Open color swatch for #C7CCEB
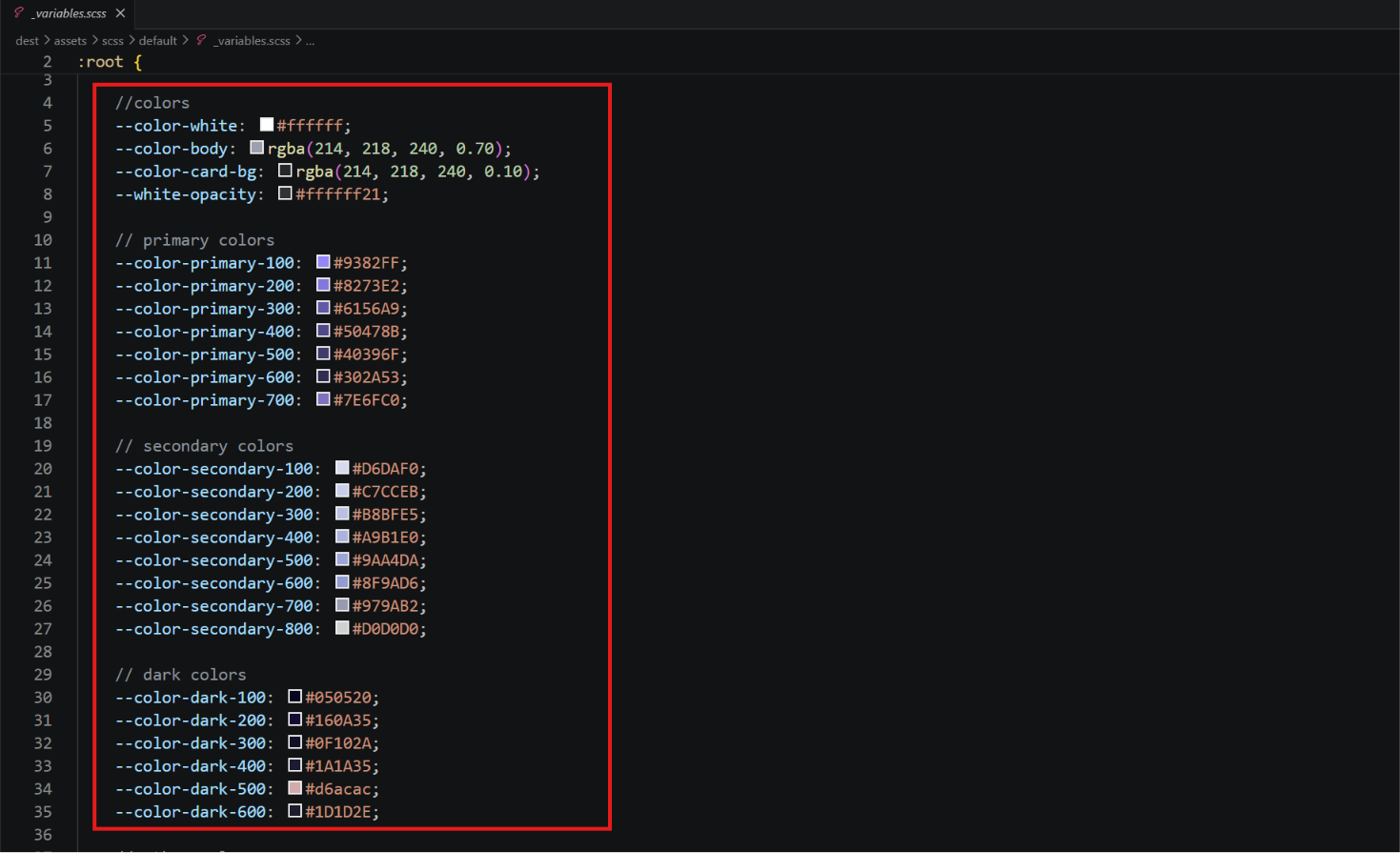The width and height of the screenshot is (1400, 853). pyautogui.click(x=342, y=491)
